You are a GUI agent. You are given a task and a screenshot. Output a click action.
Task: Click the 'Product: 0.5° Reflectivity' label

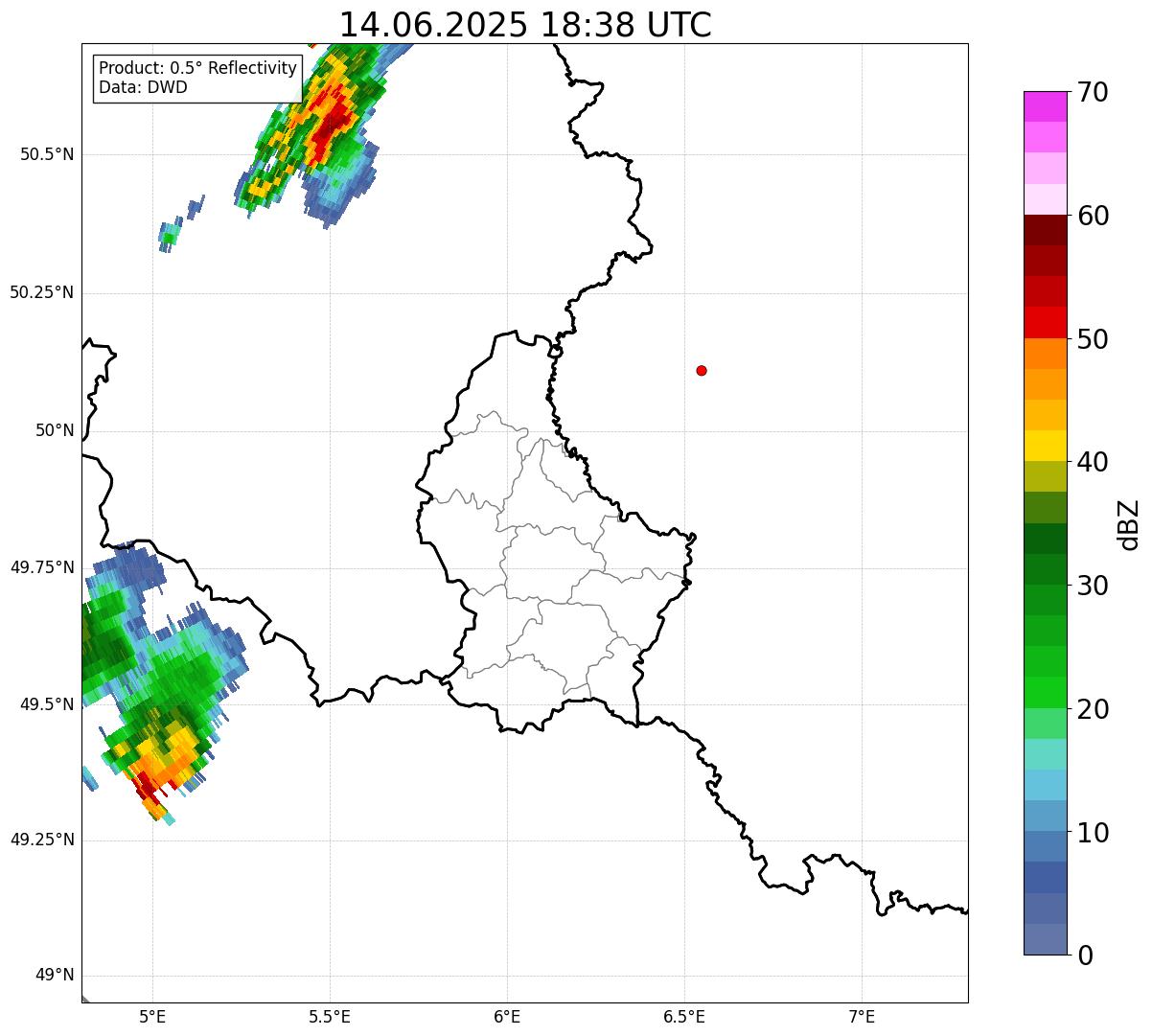[197, 69]
